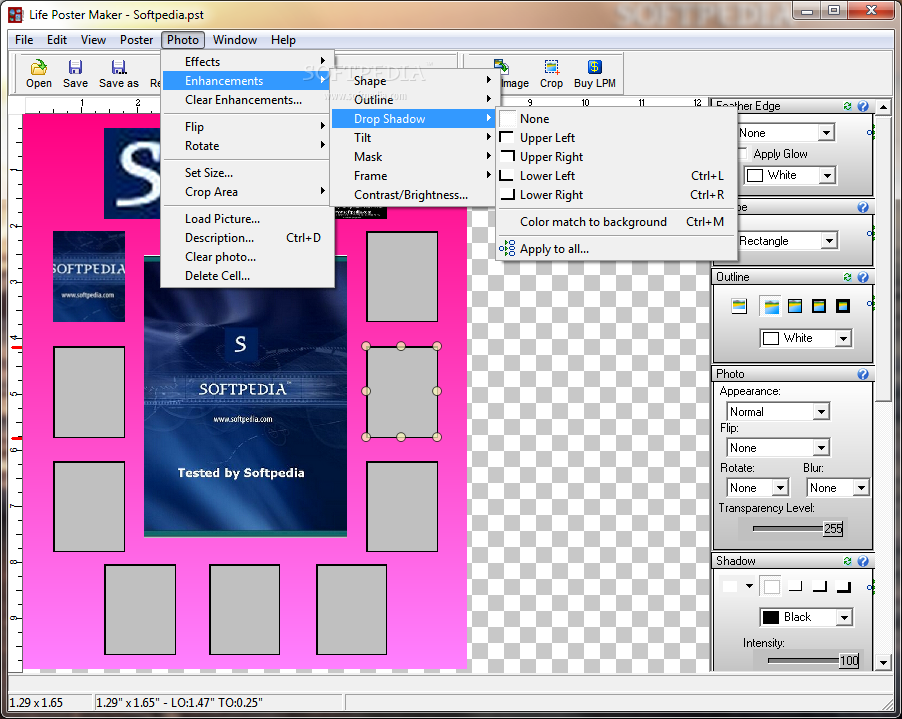This screenshot has width=902, height=719.
Task: Choose Delete Cell... in Photo menu
Action: (247, 276)
